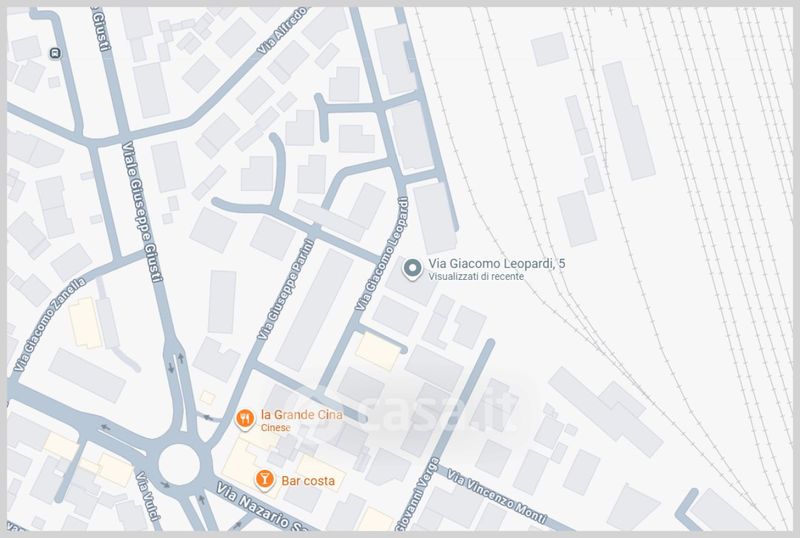Click the Via Giacomo Leopardi 5 location pin
The width and height of the screenshot is (800, 538).
(412, 267)
